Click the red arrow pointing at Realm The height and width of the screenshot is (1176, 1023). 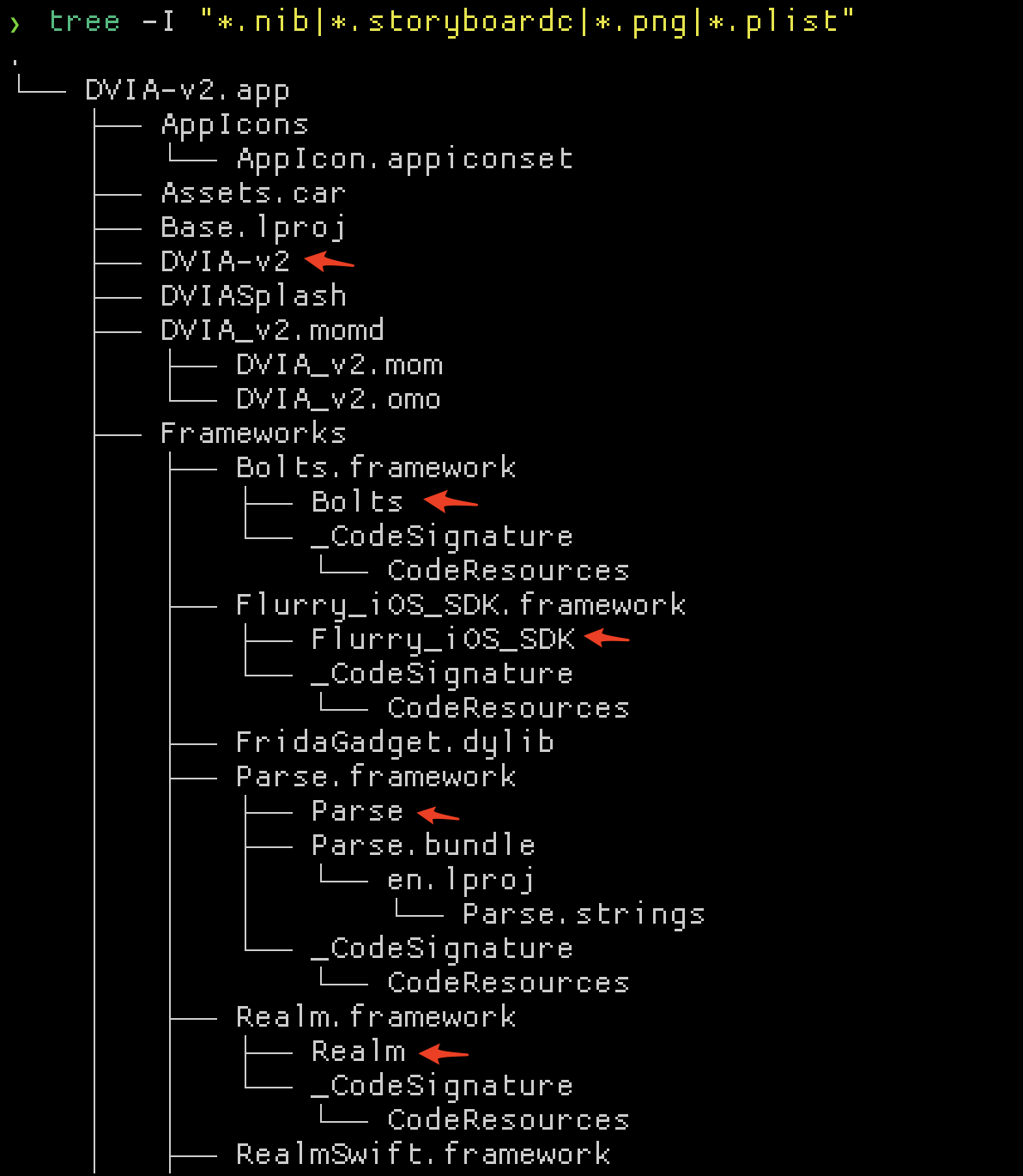[444, 1052]
